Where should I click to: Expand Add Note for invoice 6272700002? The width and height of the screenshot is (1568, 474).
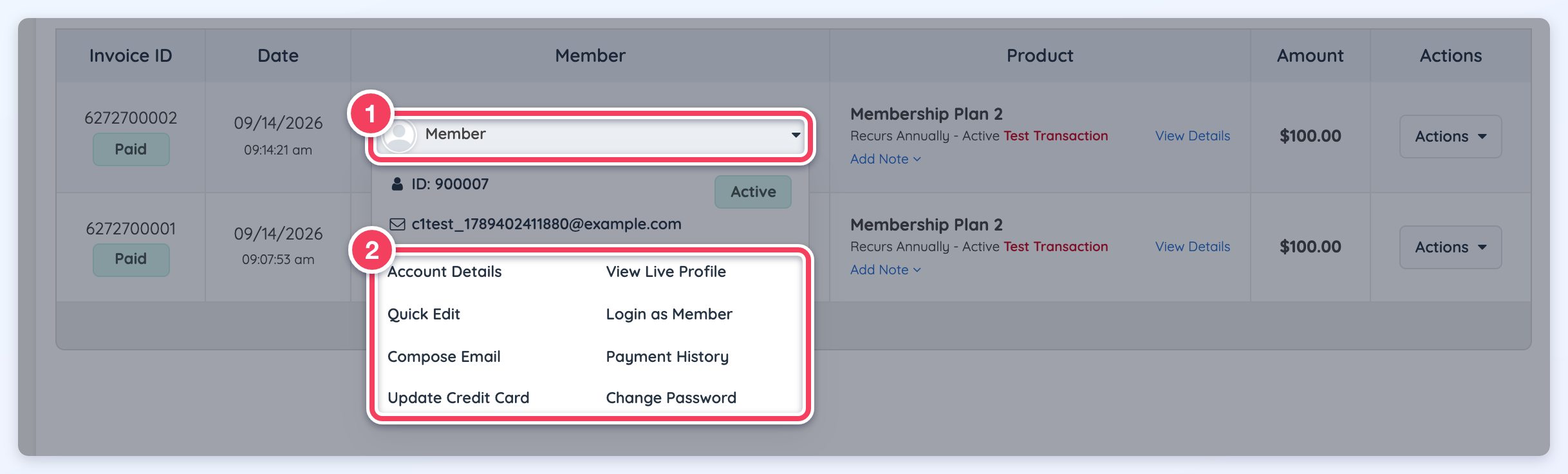885,159
